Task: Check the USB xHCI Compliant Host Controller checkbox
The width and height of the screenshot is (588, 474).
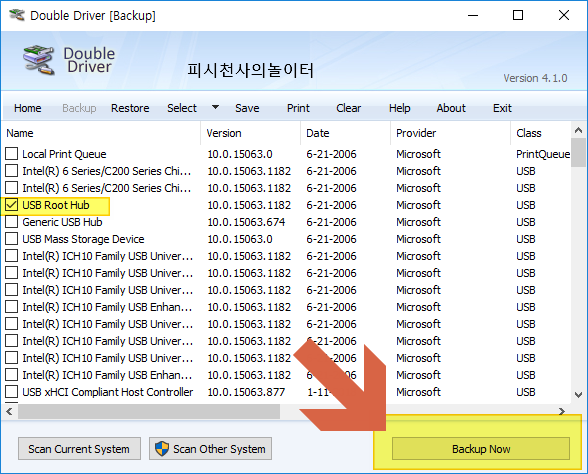Action: tap(12, 392)
